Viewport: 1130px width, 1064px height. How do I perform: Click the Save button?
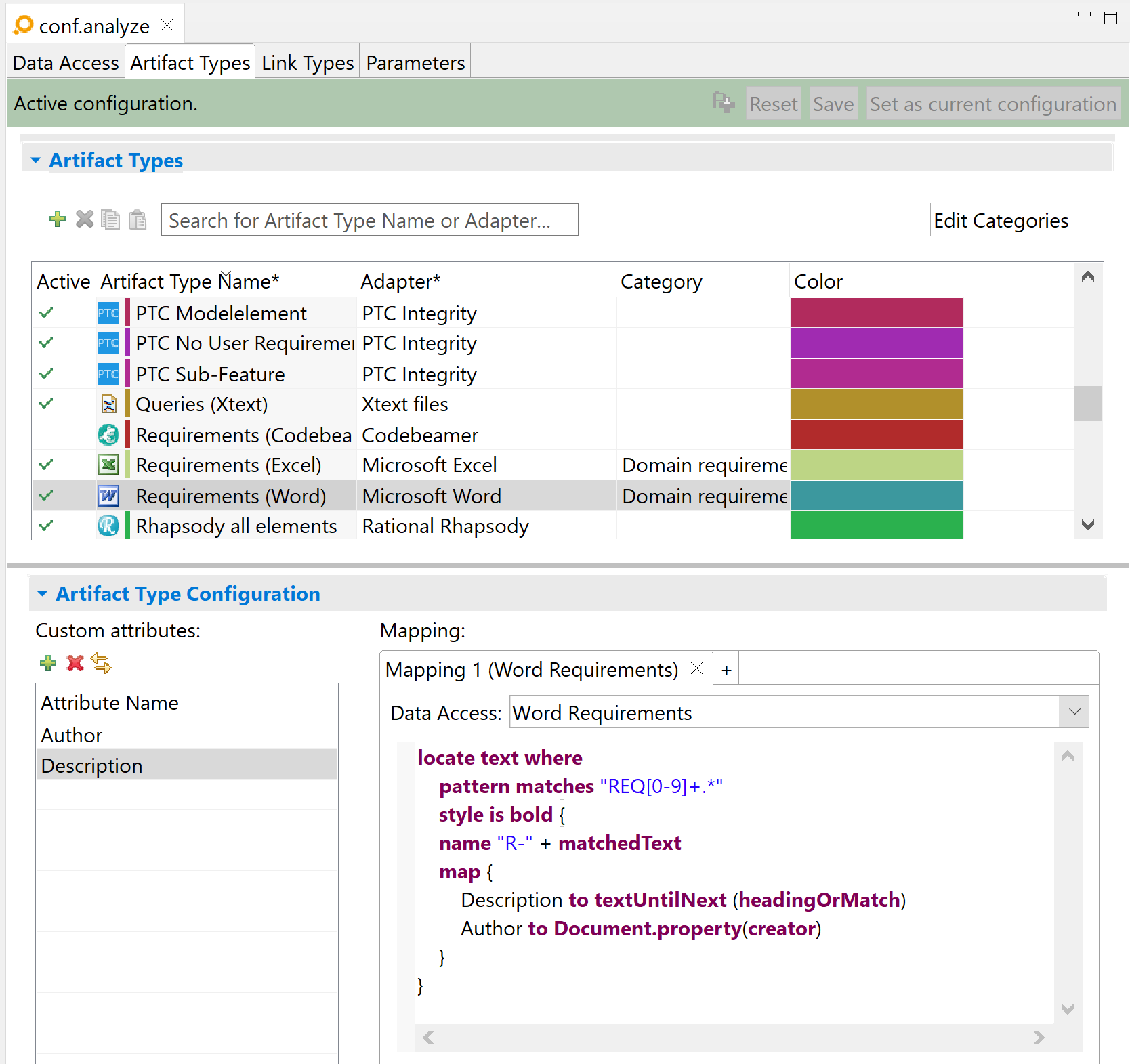pyautogui.click(x=833, y=104)
